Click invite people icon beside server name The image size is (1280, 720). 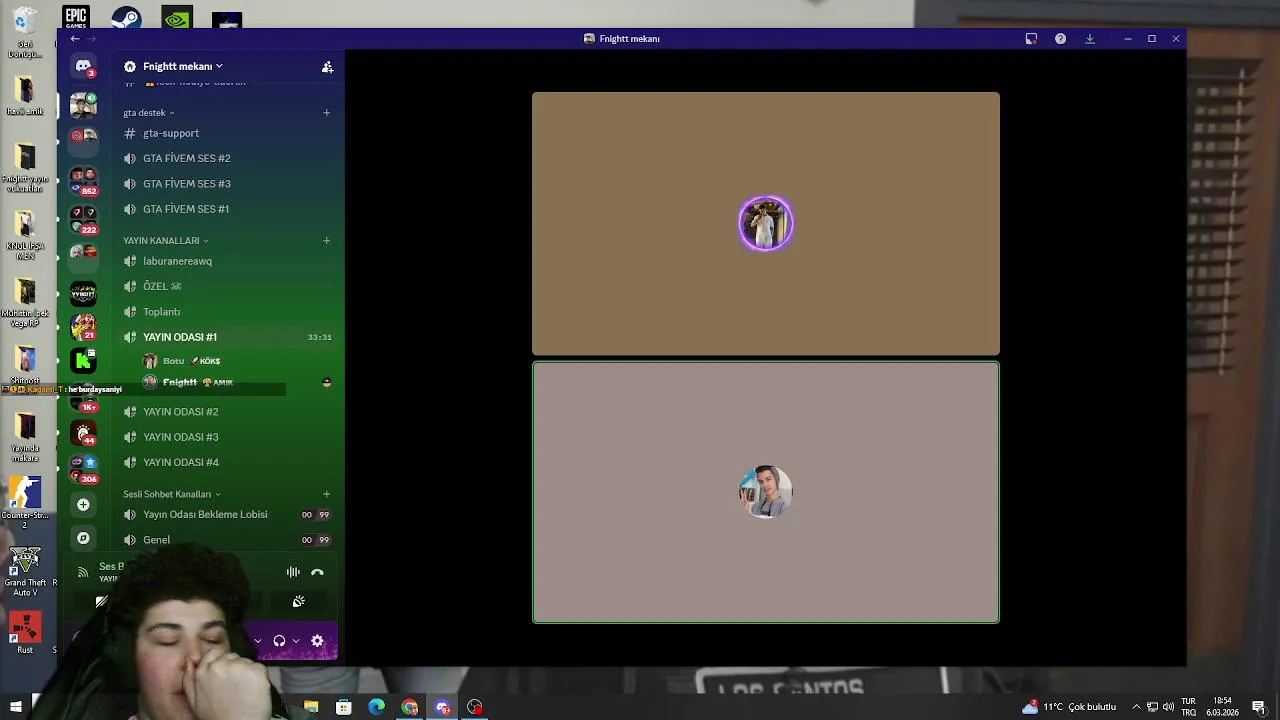tap(327, 67)
